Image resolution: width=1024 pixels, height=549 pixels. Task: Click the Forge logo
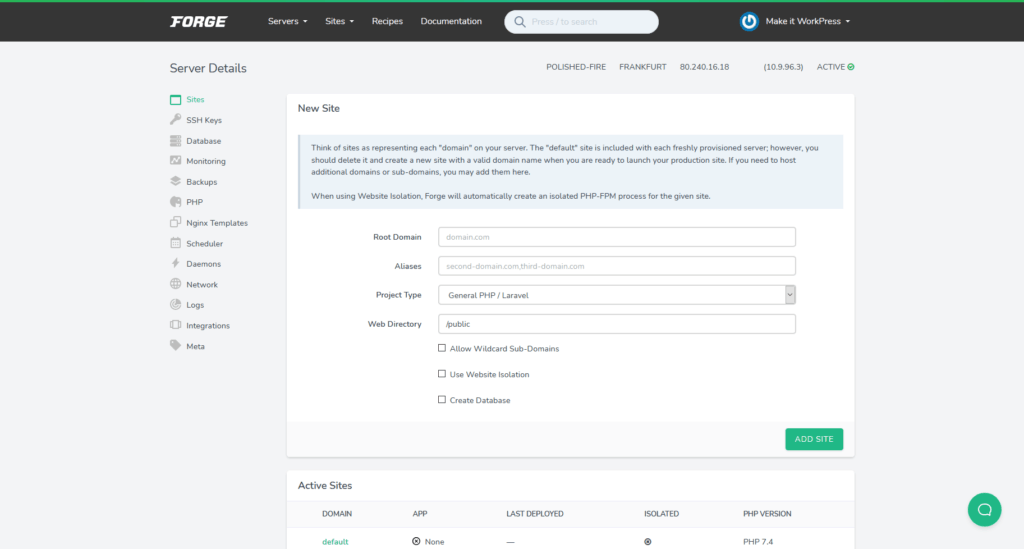pyautogui.click(x=199, y=22)
